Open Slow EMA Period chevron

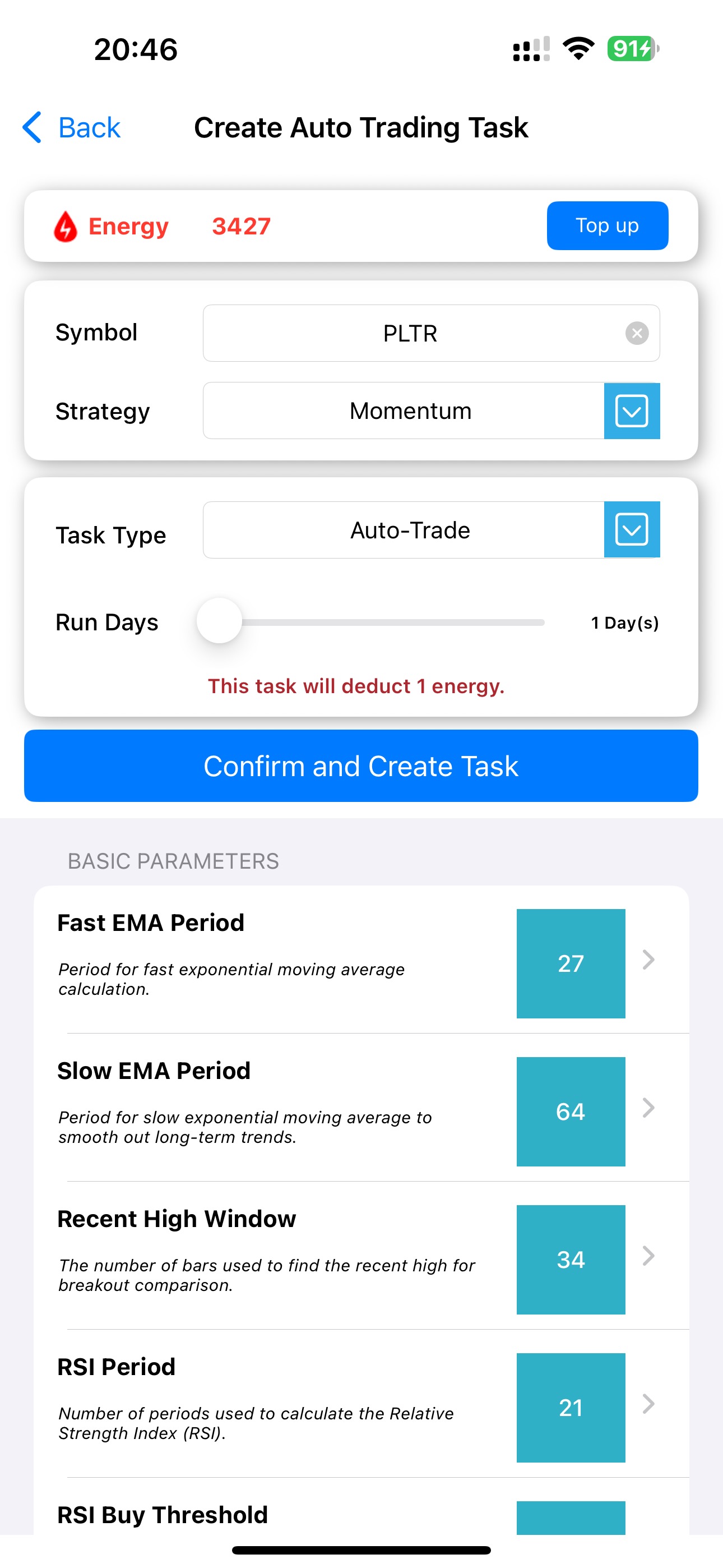pos(649,1108)
